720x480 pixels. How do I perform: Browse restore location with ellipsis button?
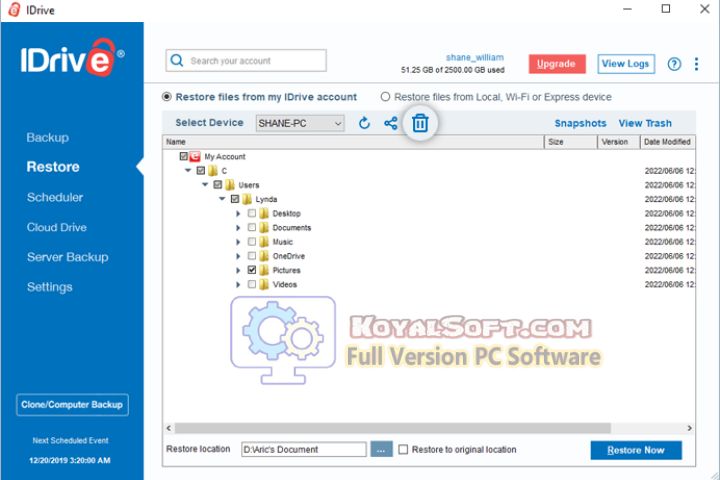(x=382, y=450)
